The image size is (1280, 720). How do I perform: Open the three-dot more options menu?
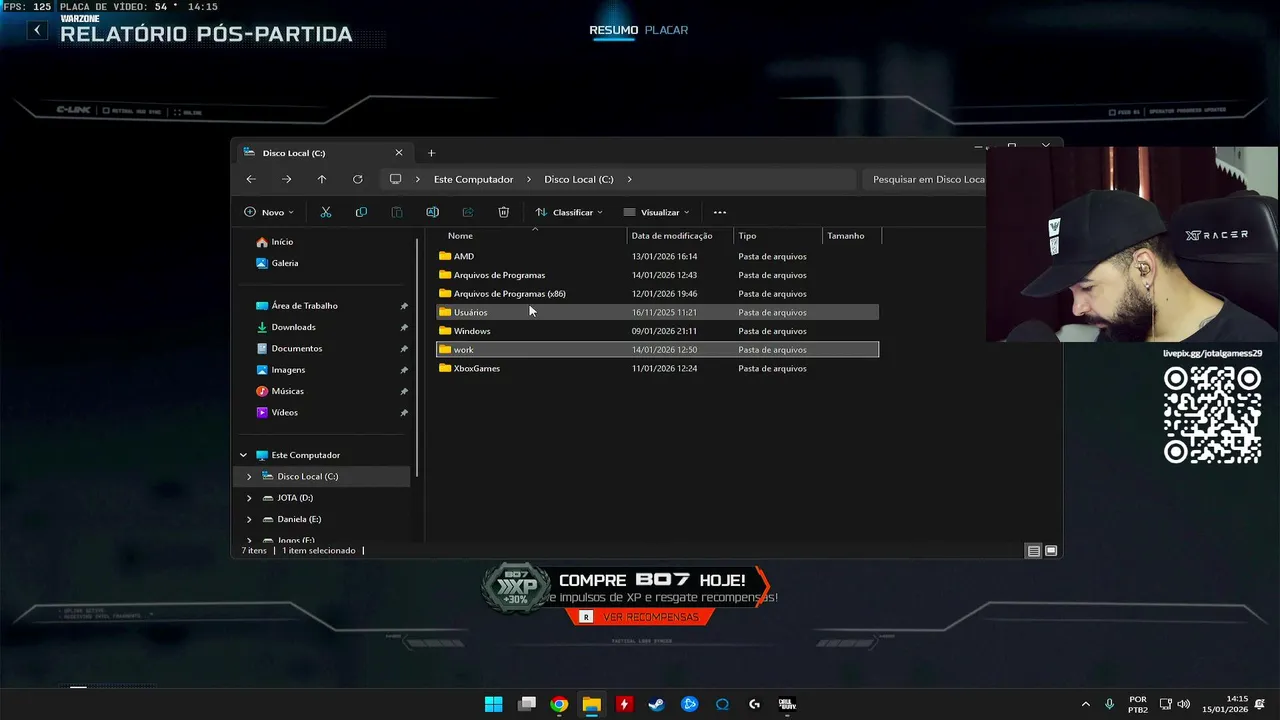coord(720,212)
